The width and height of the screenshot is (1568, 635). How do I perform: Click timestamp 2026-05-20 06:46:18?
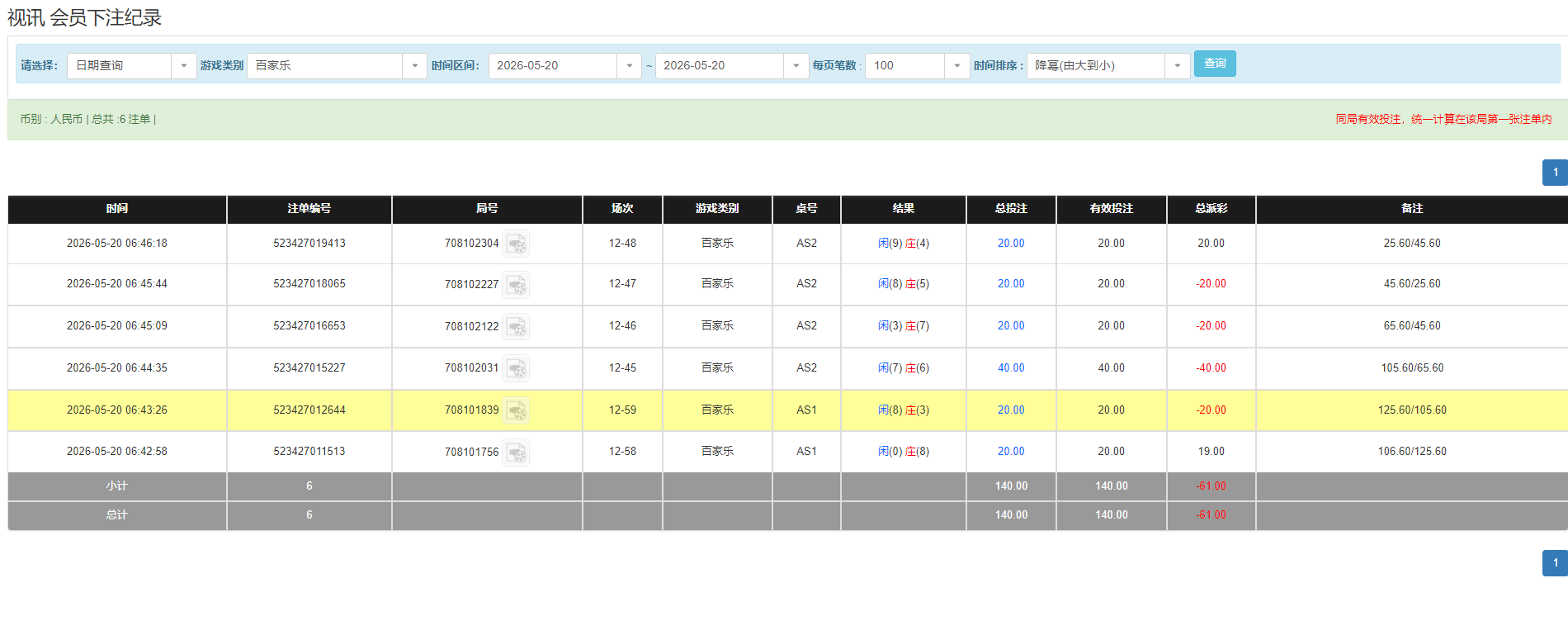point(117,244)
